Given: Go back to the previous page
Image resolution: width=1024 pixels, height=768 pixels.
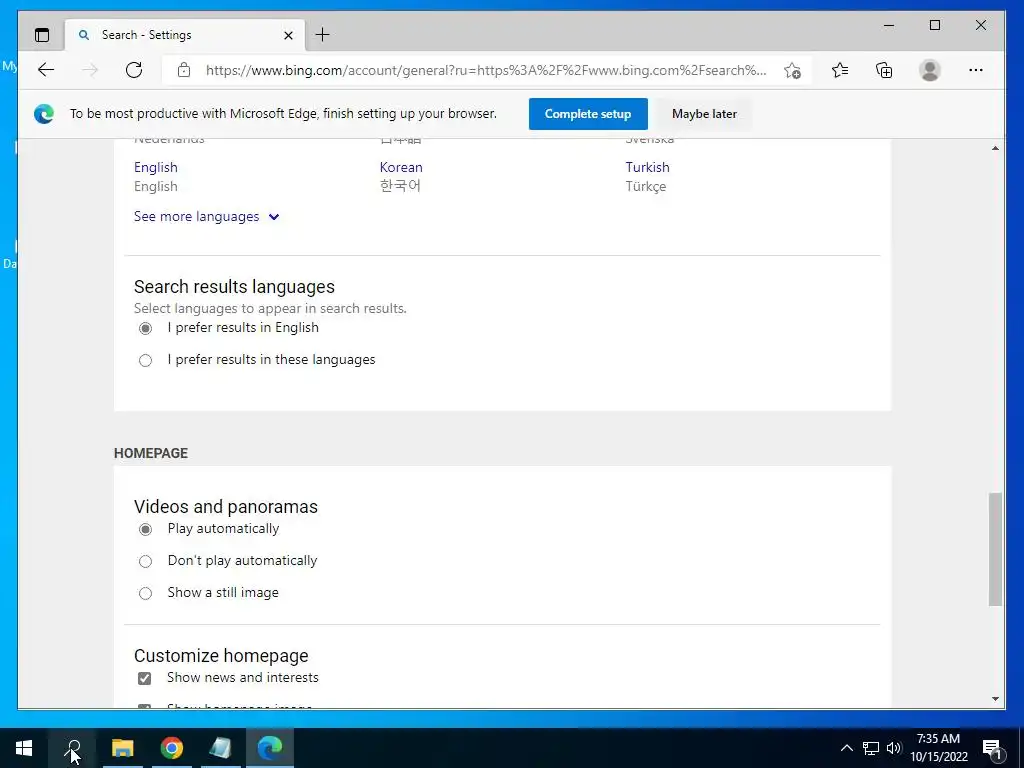Looking at the screenshot, I should coord(46,70).
